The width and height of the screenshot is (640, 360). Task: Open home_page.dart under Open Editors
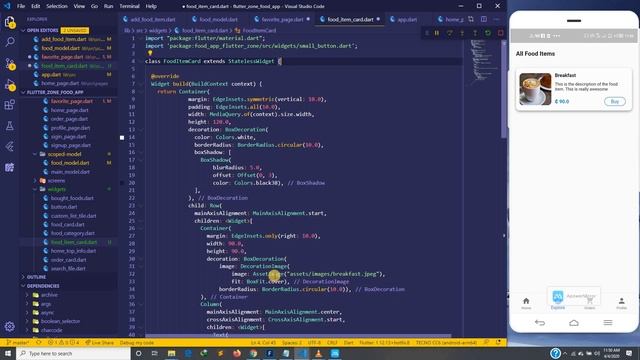point(59,83)
